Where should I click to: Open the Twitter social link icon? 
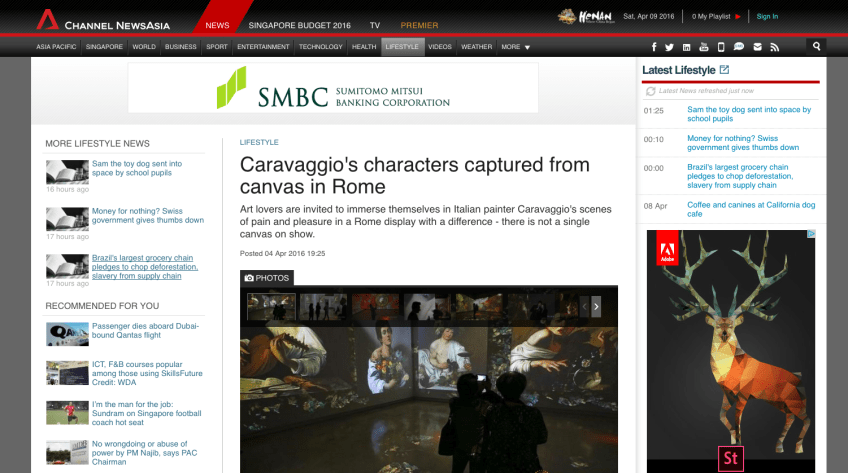click(671, 47)
